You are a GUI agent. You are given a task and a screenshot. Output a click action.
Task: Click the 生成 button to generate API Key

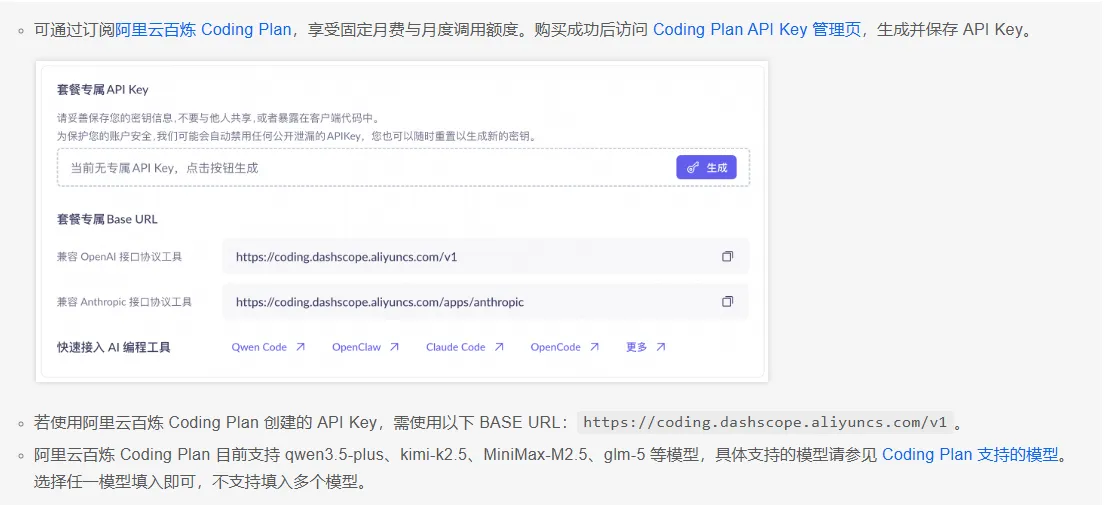click(x=706, y=168)
